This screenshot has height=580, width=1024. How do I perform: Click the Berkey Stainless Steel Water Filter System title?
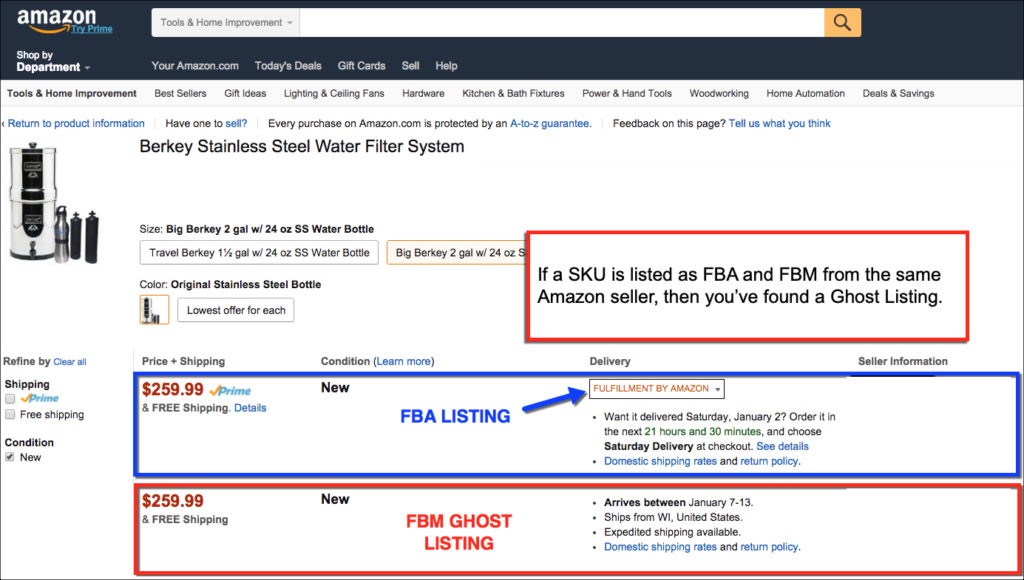click(x=302, y=146)
